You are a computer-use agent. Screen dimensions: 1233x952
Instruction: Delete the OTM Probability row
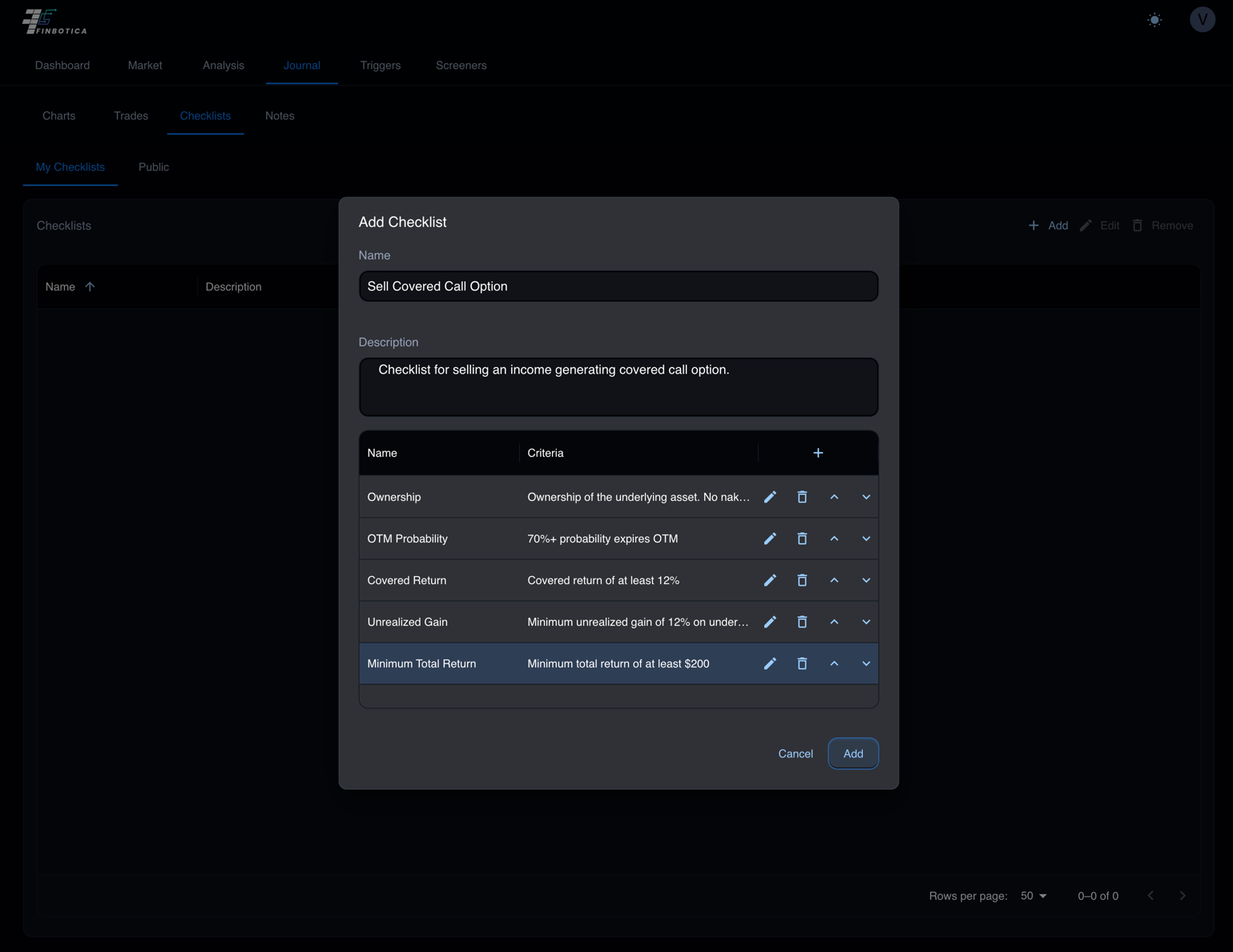pyautogui.click(x=802, y=539)
